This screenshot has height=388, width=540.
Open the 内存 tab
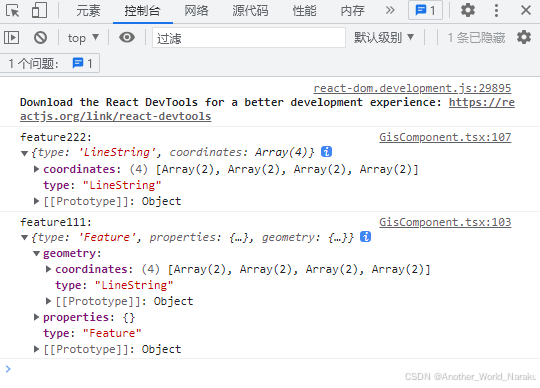point(352,11)
